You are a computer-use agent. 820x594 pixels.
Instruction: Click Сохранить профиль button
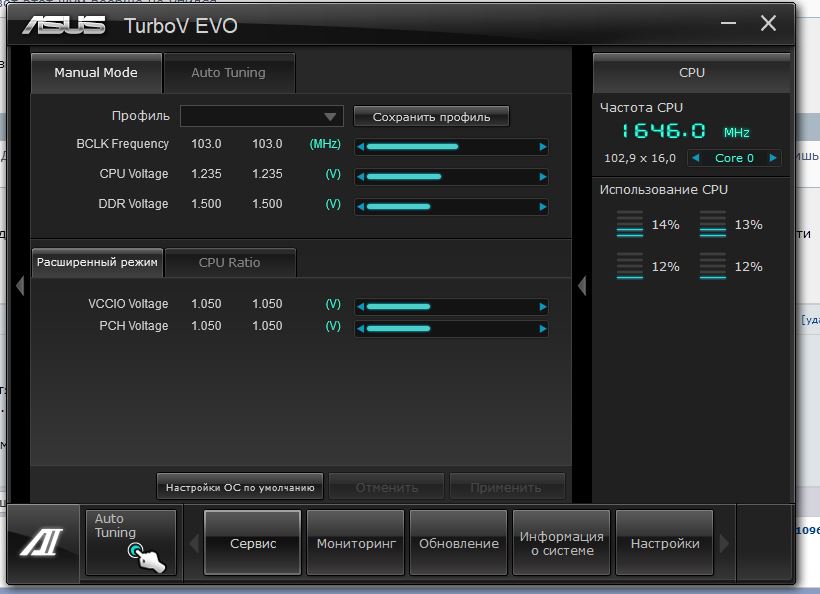point(431,117)
